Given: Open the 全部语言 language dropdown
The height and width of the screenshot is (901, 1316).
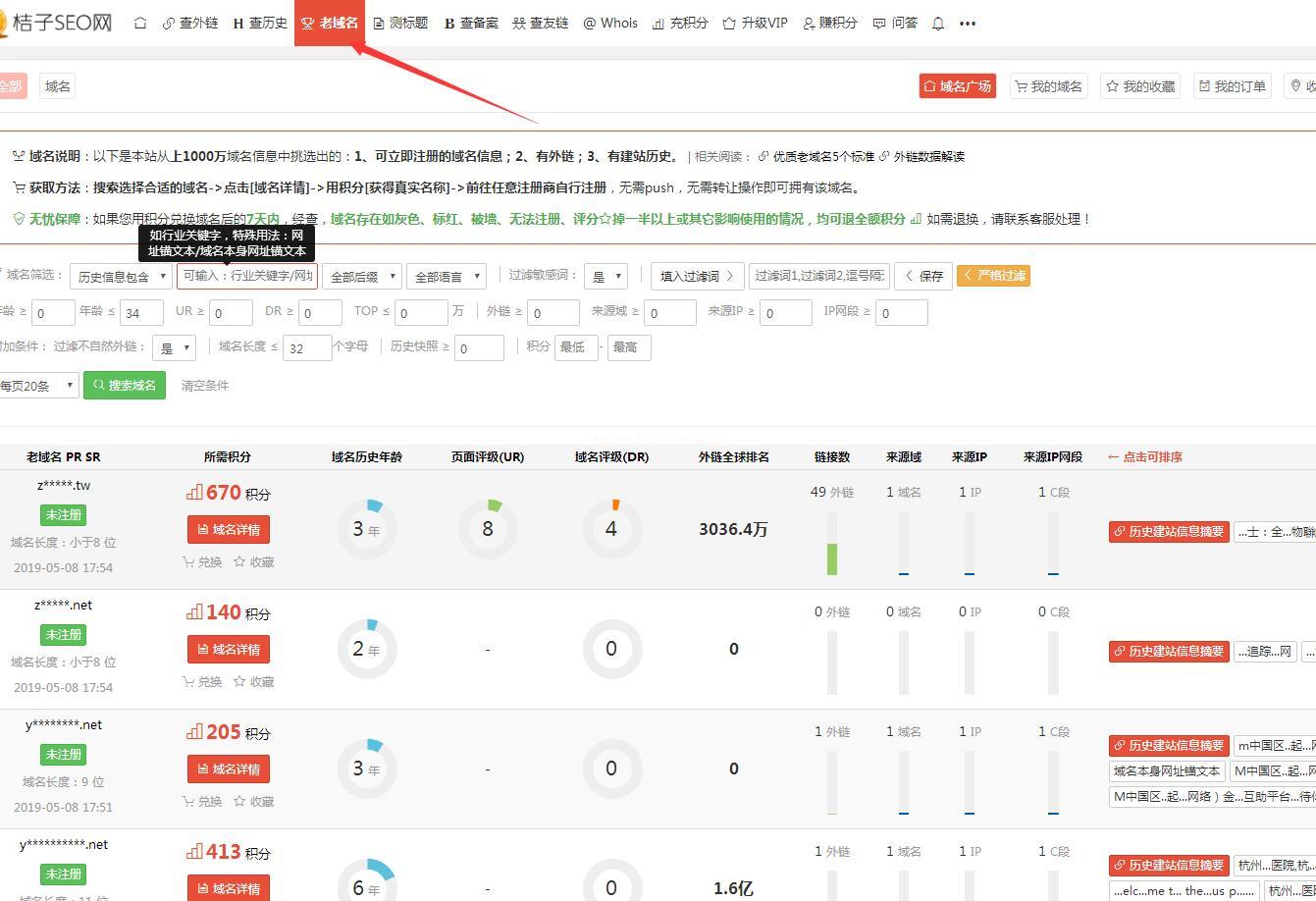Looking at the screenshot, I should [x=447, y=277].
